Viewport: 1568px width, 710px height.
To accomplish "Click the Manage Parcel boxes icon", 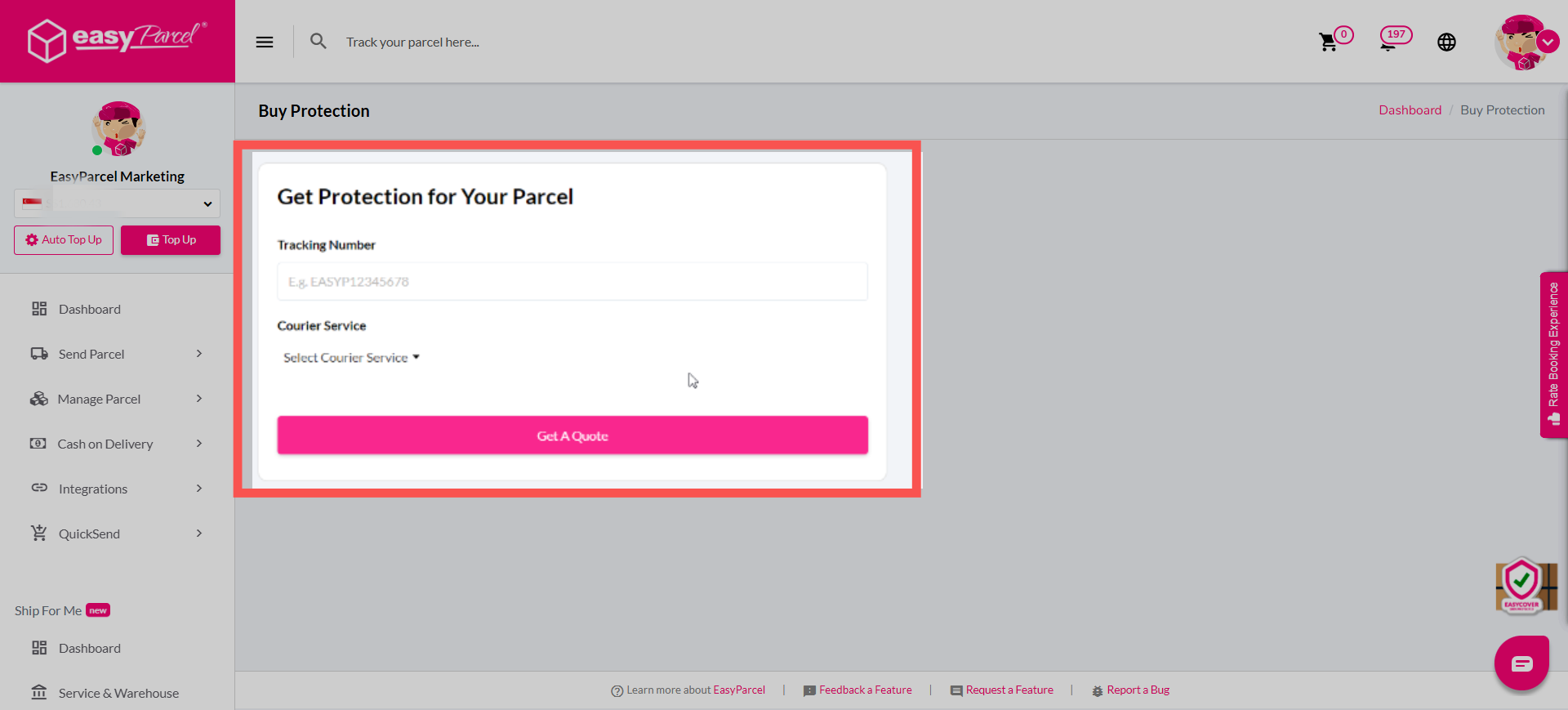I will coord(39,398).
